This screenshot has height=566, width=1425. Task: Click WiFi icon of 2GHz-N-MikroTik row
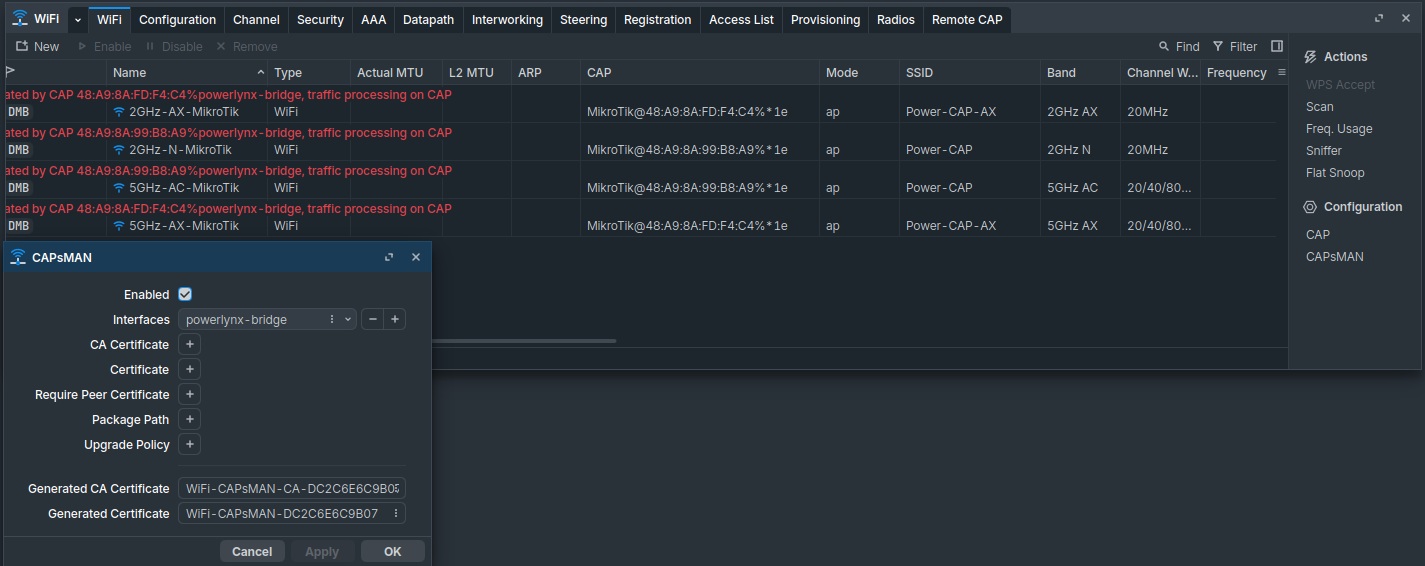(120, 150)
